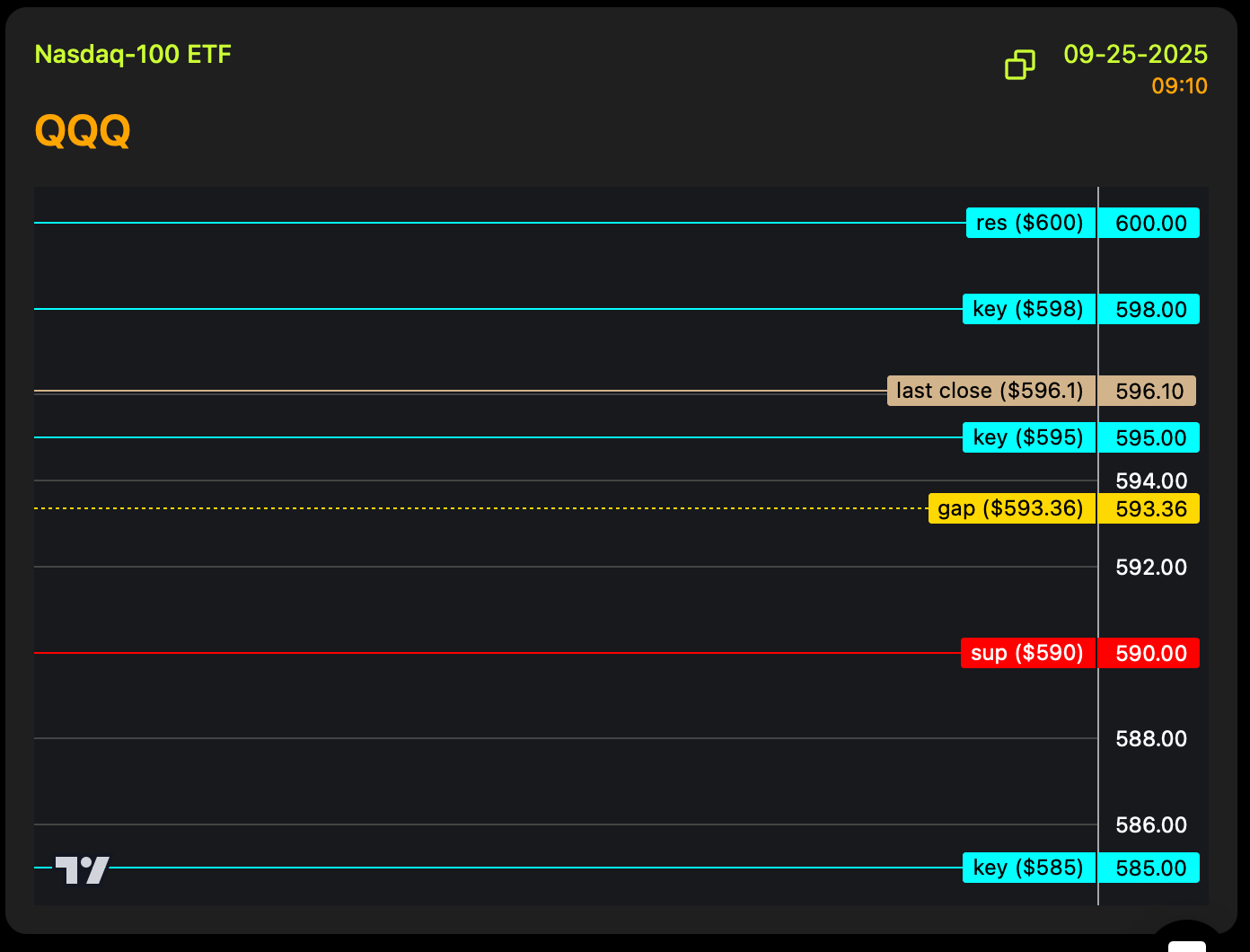Click the 588.00 price scale value
The height and width of the screenshot is (952, 1250).
(x=1150, y=738)
